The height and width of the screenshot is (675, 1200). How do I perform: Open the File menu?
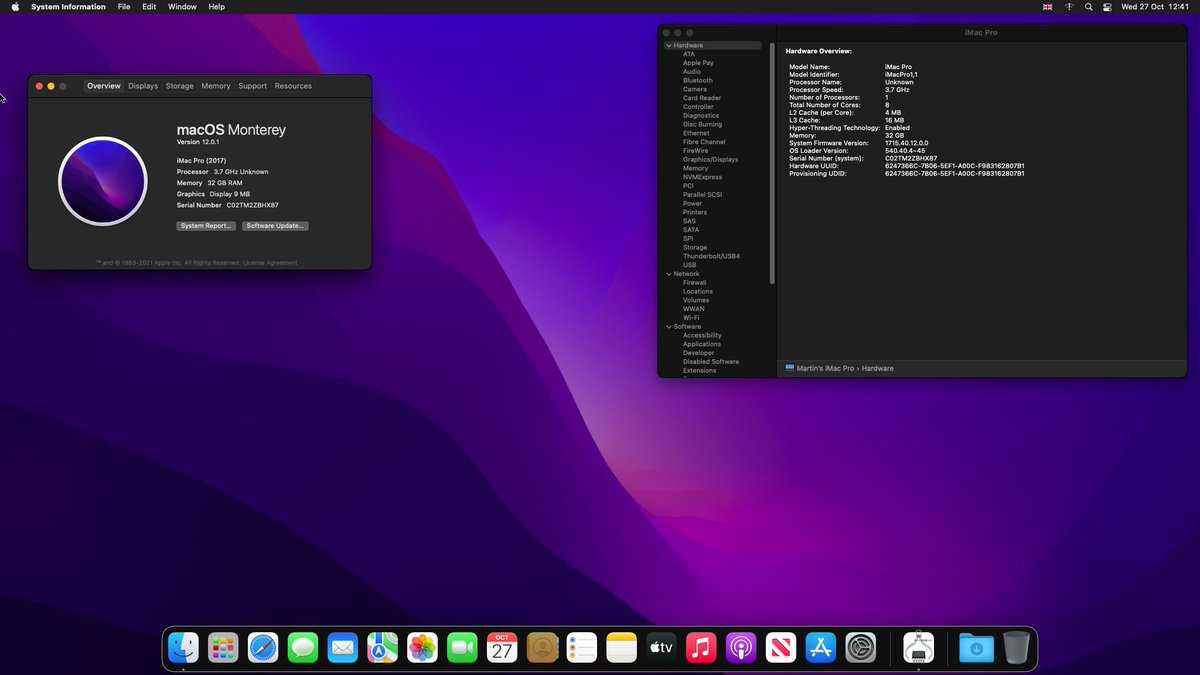(124, 7)
